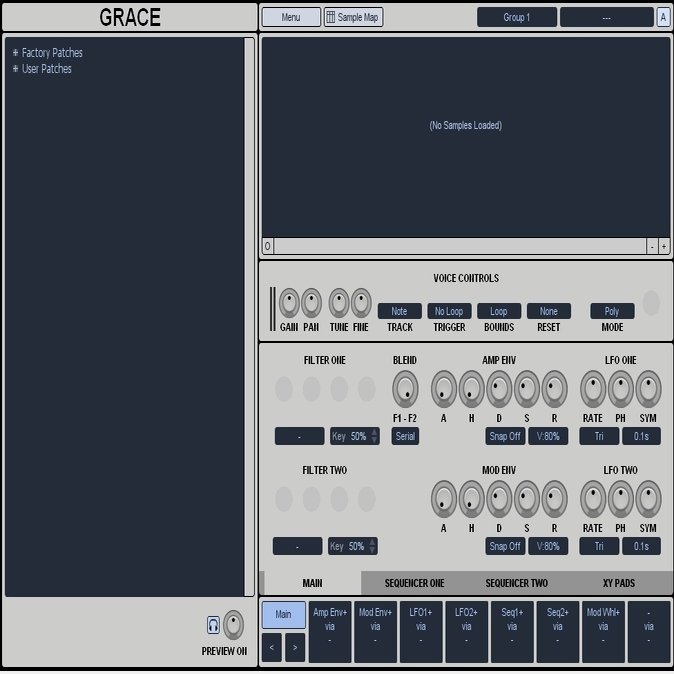The height and width of the screenshot is (674, 674).
Task: Select the Mod Whl+ via mod slot
Action: tap(603, 631)
